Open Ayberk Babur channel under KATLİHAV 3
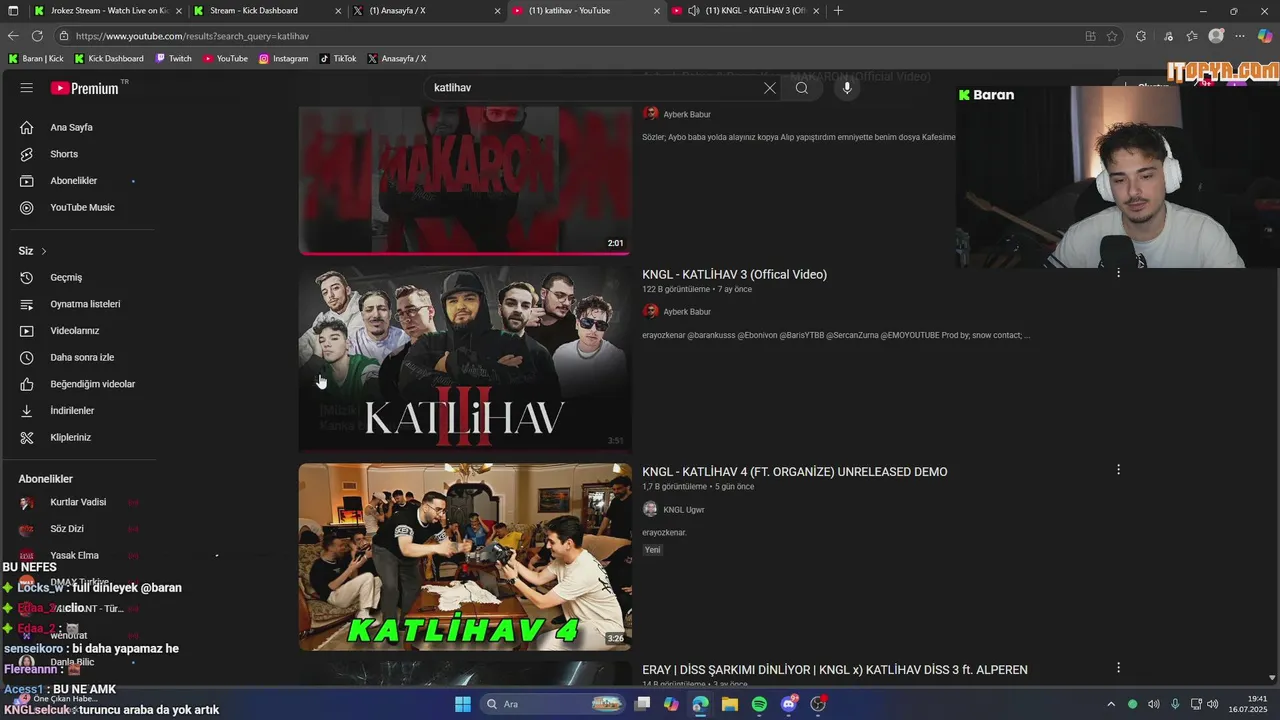Viewport: 1280px width, 720px height. pyautogui.click(x=687, y=312)
